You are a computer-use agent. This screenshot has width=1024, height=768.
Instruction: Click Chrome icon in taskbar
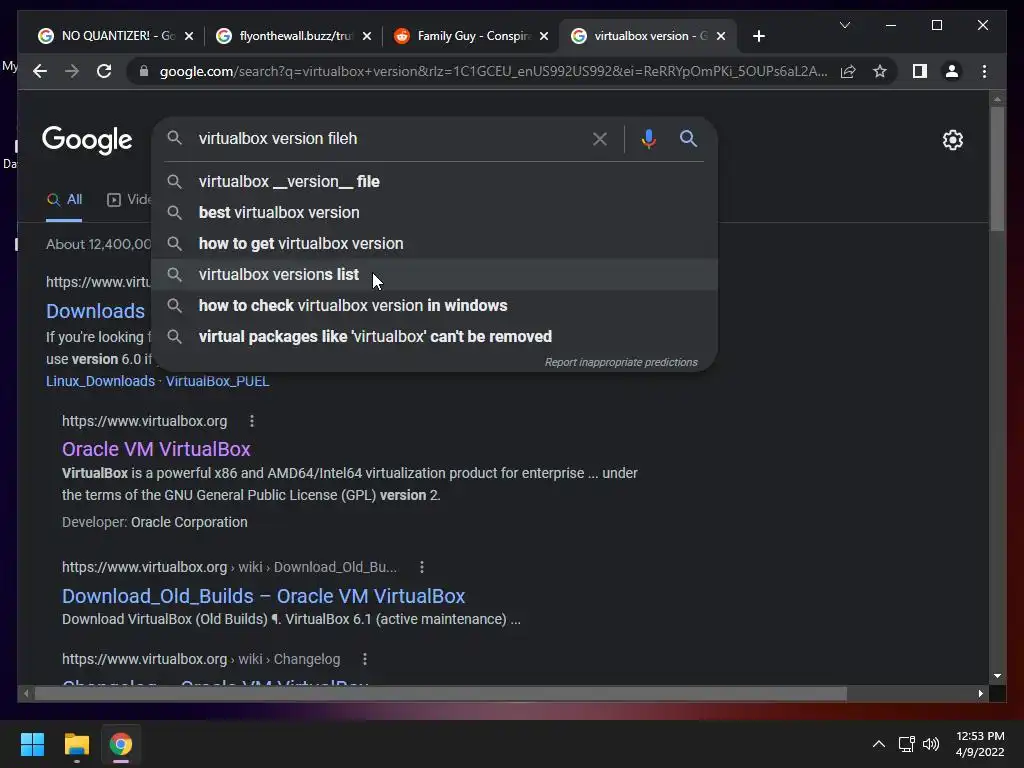coord(121,744)
